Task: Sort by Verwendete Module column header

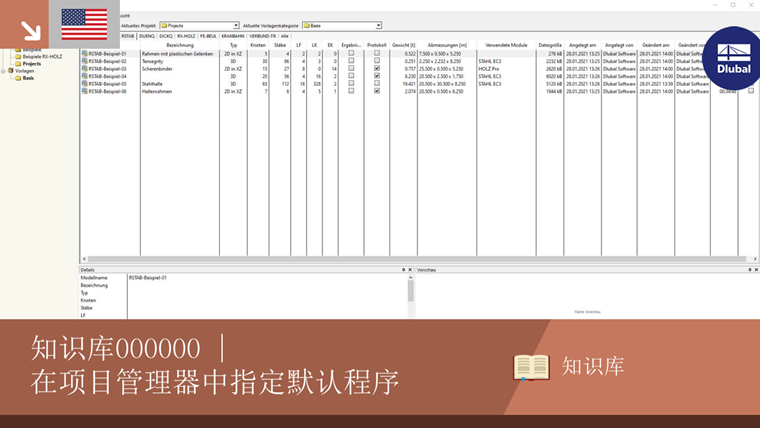Action: (507, 45)
